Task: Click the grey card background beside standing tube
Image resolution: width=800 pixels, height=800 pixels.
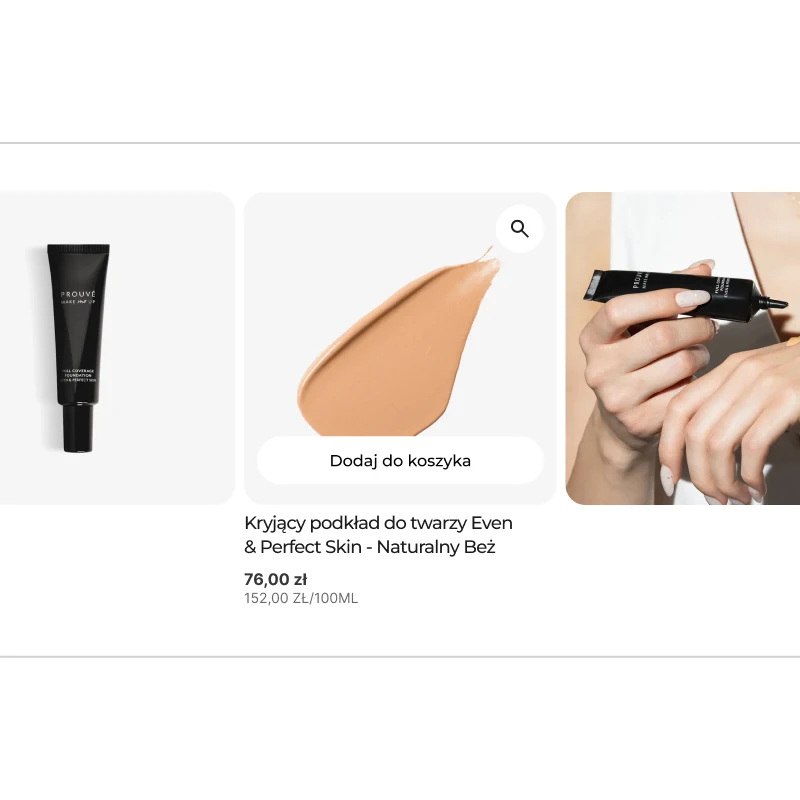Action: click(173, 348)
